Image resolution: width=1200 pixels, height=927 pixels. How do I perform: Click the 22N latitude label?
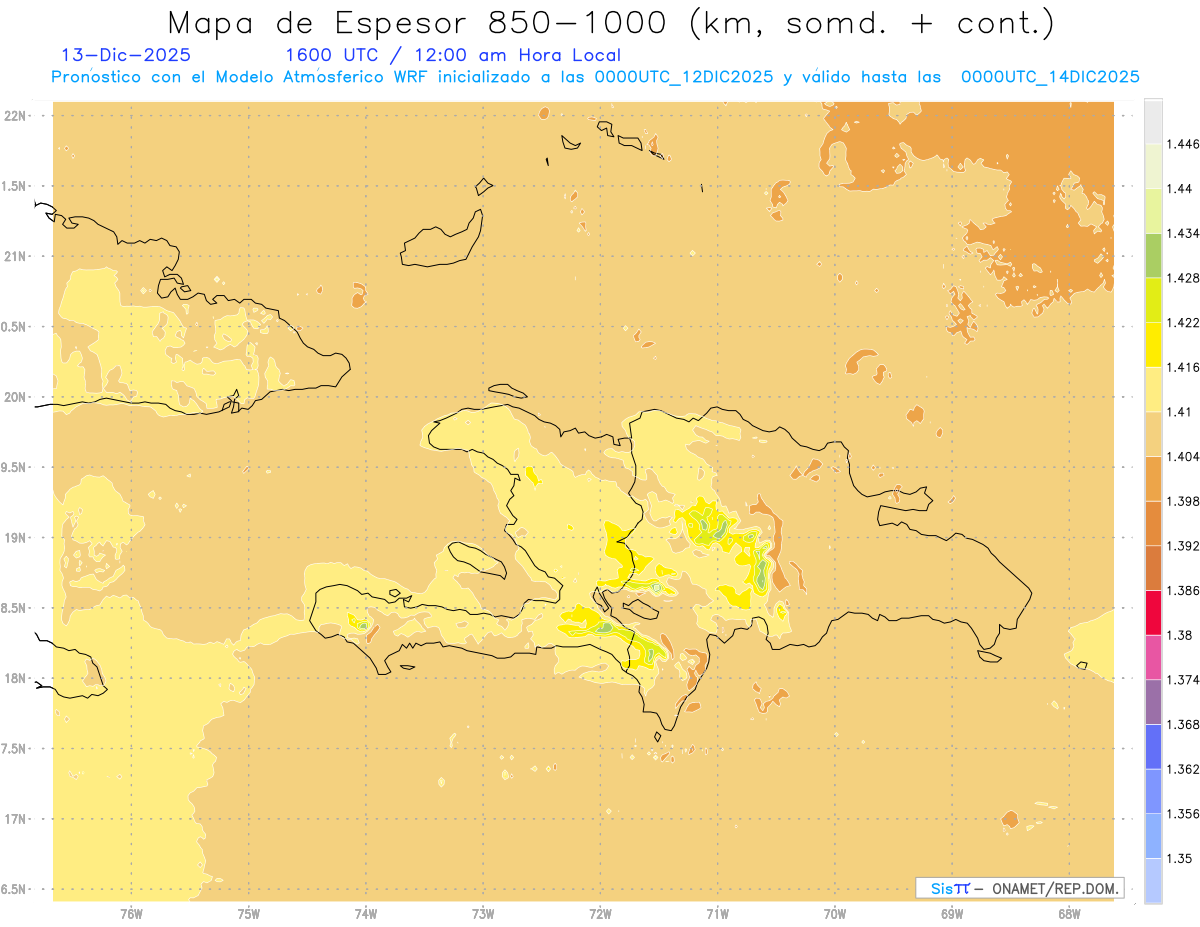[x=15, y=115]
